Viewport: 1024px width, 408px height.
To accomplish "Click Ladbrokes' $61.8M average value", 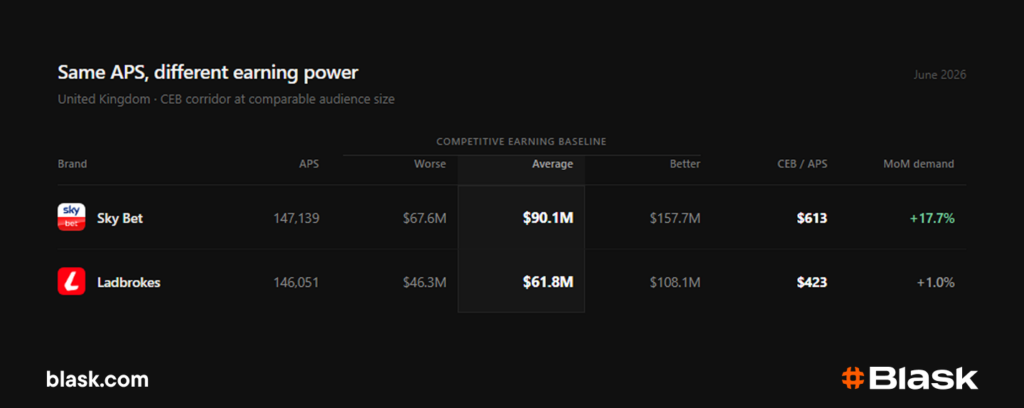I will pyautogui.click(x=548, y=283).
